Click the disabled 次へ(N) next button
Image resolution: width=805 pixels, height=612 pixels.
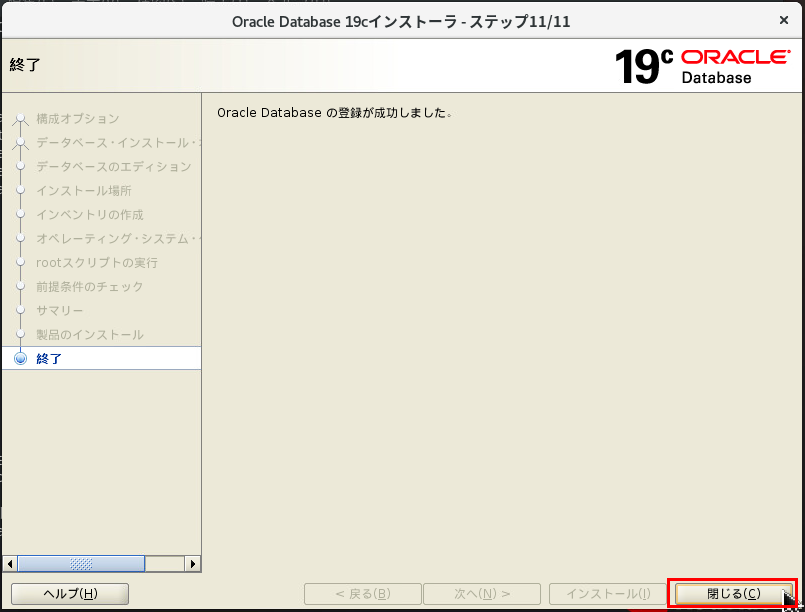[x=482, y=594]
